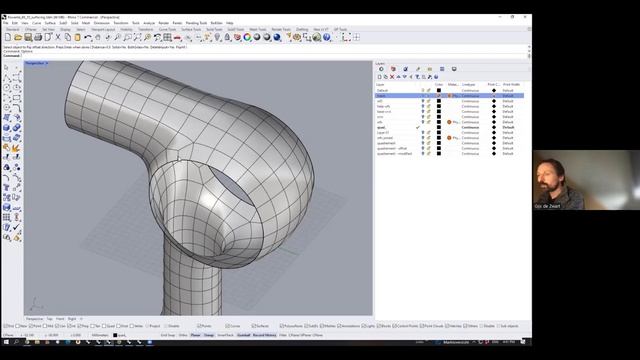Click the Copy to clipboard icon
Image resolution: width=640 pixels, height=360 pixels.
tap(68, 38)
